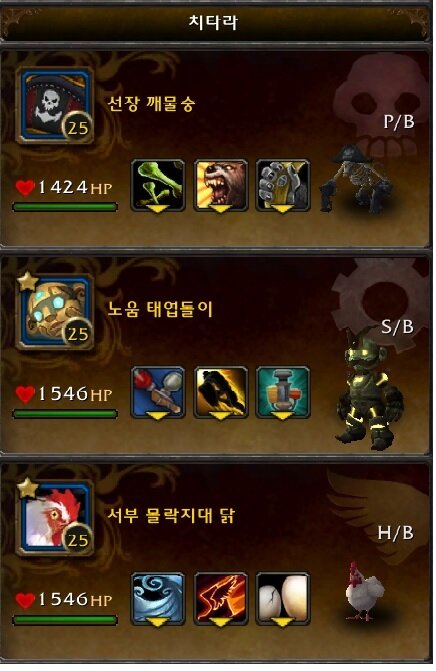Select the white chicken pet portrait
The image size is (436, 671).
click(55, 518)
